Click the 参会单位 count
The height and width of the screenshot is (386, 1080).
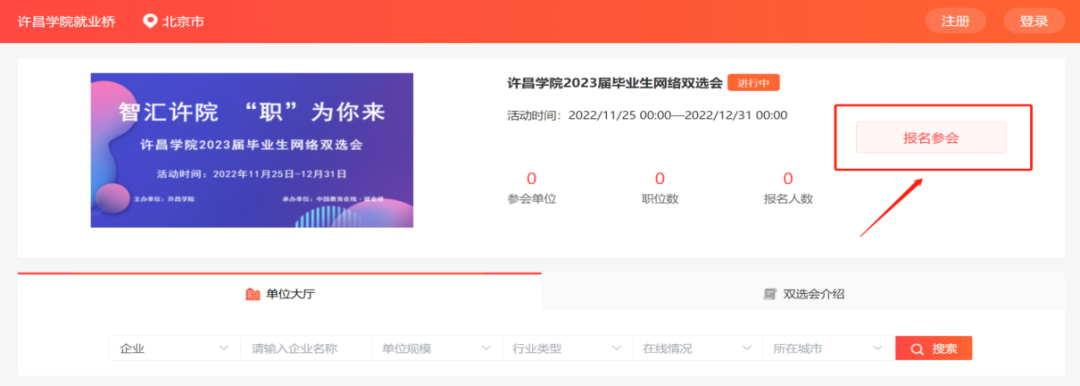point(532,179)
